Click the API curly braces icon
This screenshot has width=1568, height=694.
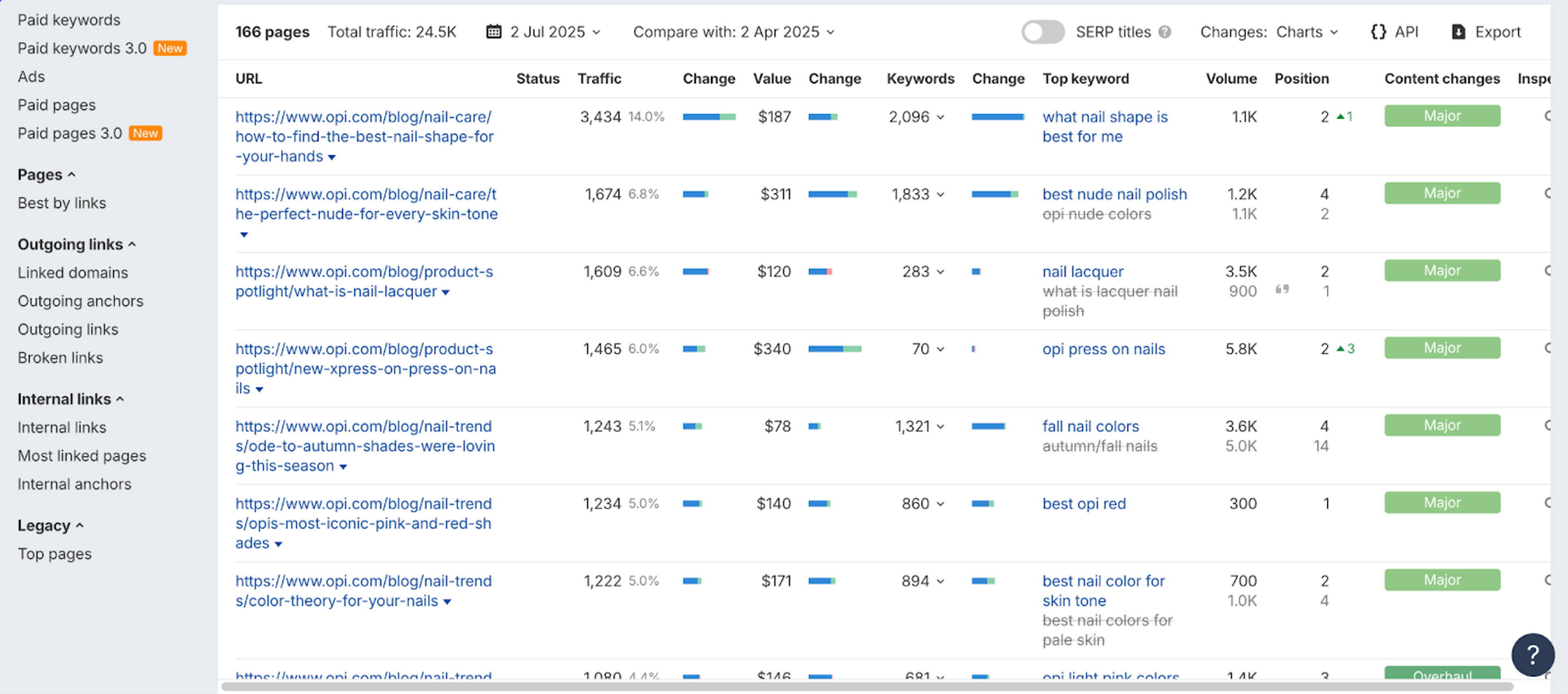1378,31
